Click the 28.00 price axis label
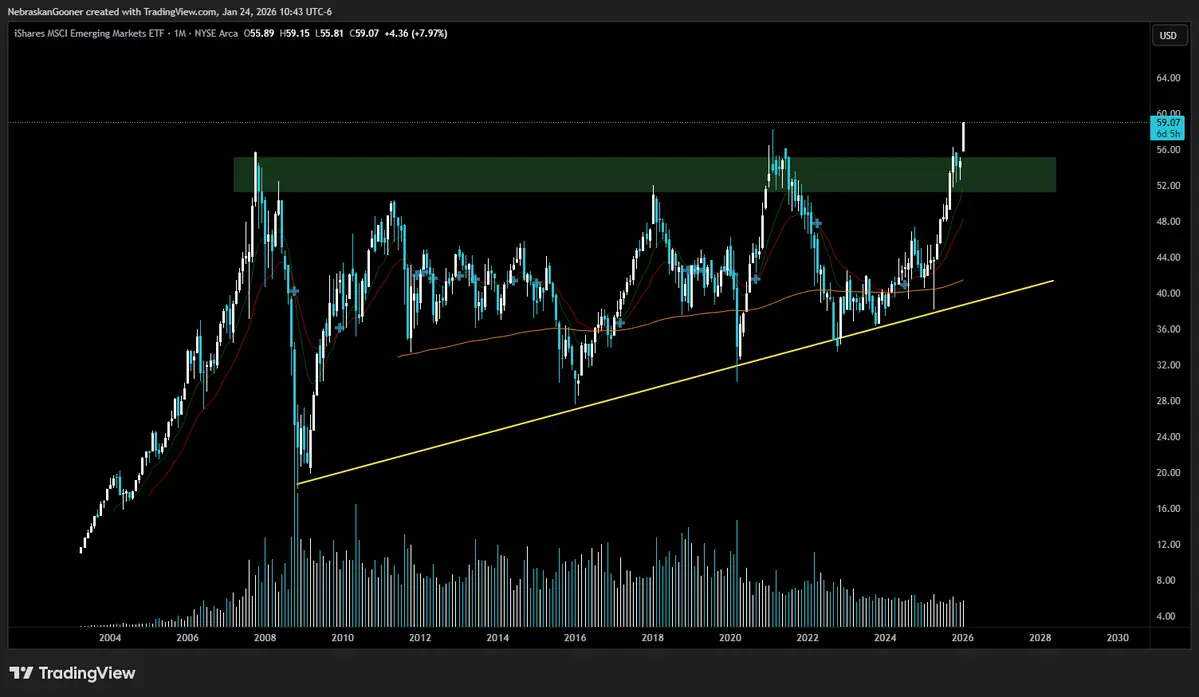 (x=1168, y=401)
